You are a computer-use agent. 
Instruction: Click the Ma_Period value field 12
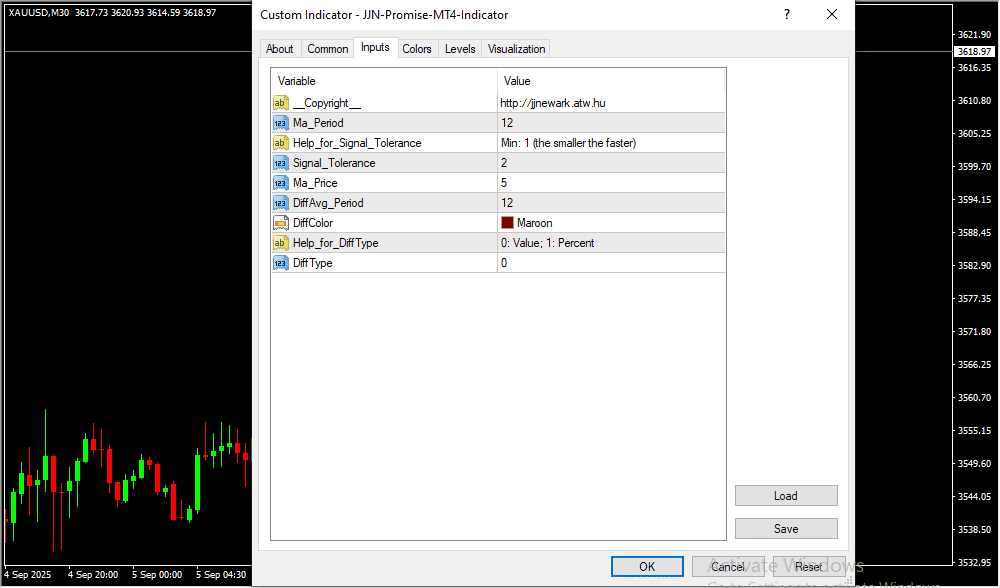click(610, 123)
